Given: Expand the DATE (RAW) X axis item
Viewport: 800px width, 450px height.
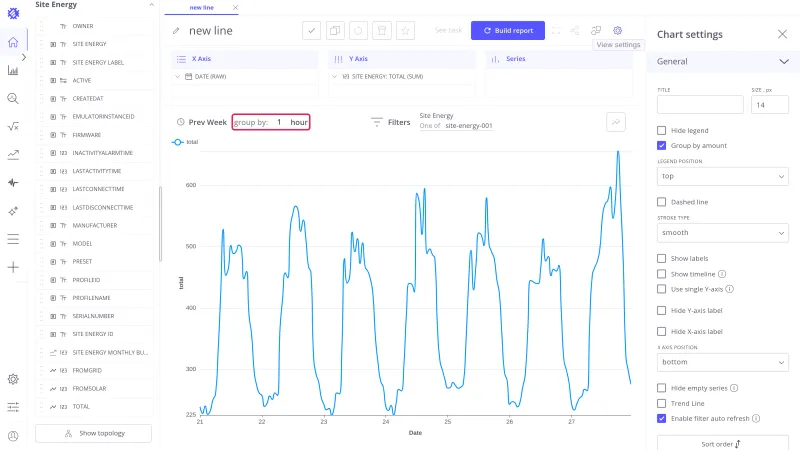Looking at the screenshot, I should click(178, 77).
